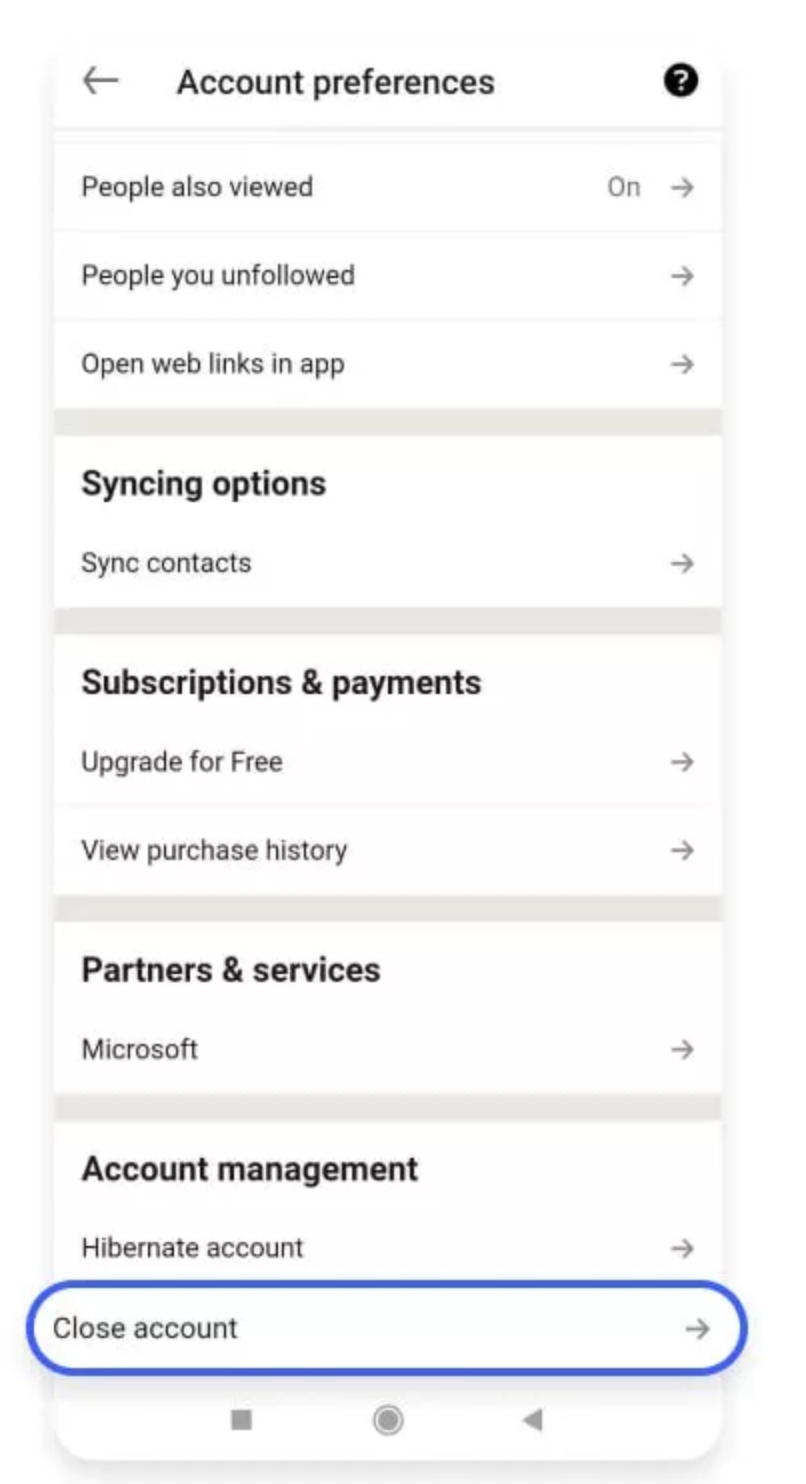806x1484 pixels.
Task: Tap the arrow next to Close account
Action: pos(697,1328)
